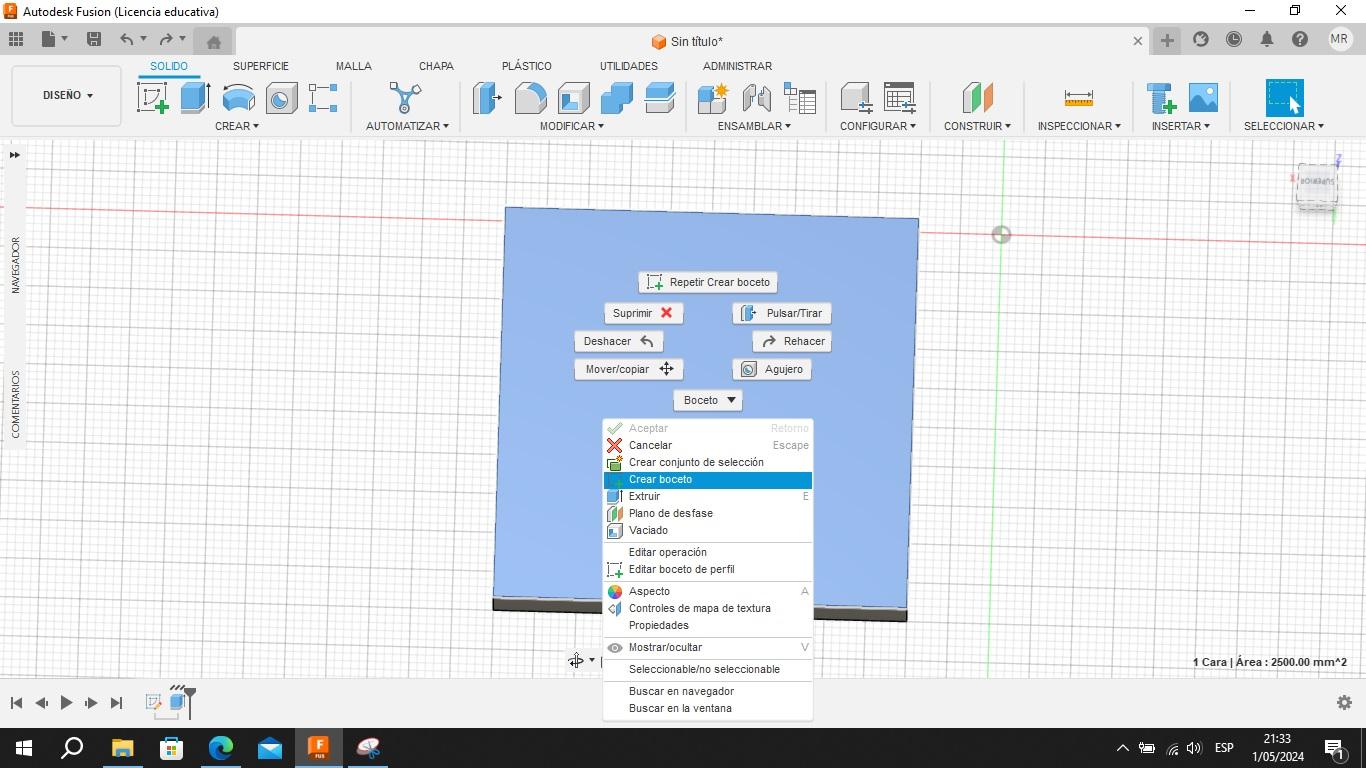The image size is (1366, 768).
Task: Select Mostrar/ocultar menu entry
Action: click(708, 647)
